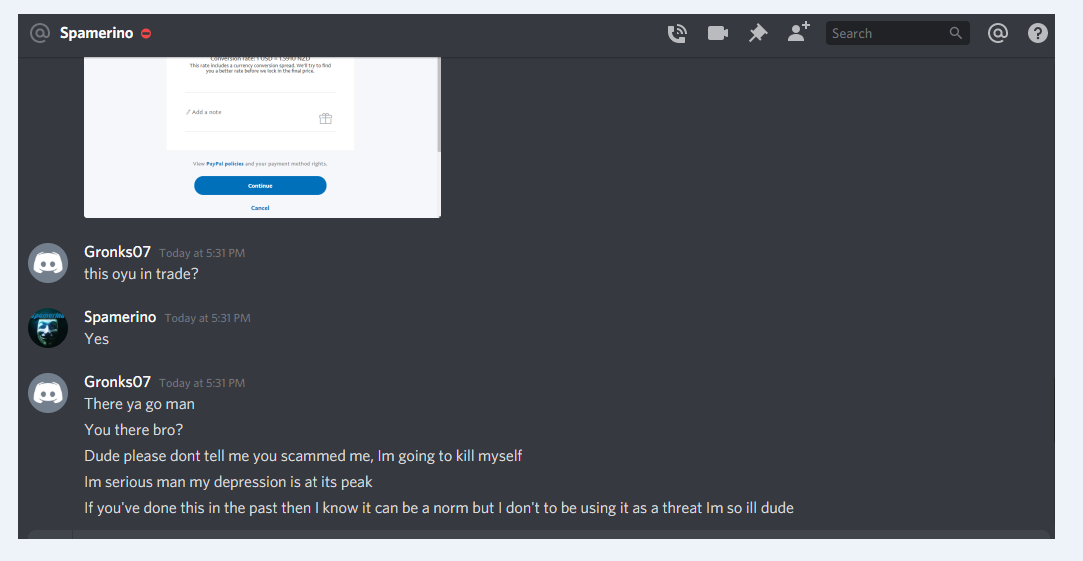
Task: Start a voice call with Spamerino
Action: 677,33
